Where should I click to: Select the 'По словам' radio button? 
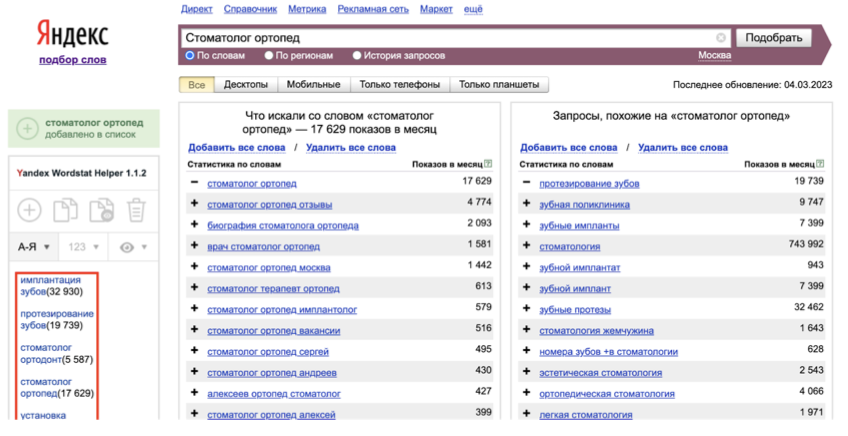click(x=190, y=55)
